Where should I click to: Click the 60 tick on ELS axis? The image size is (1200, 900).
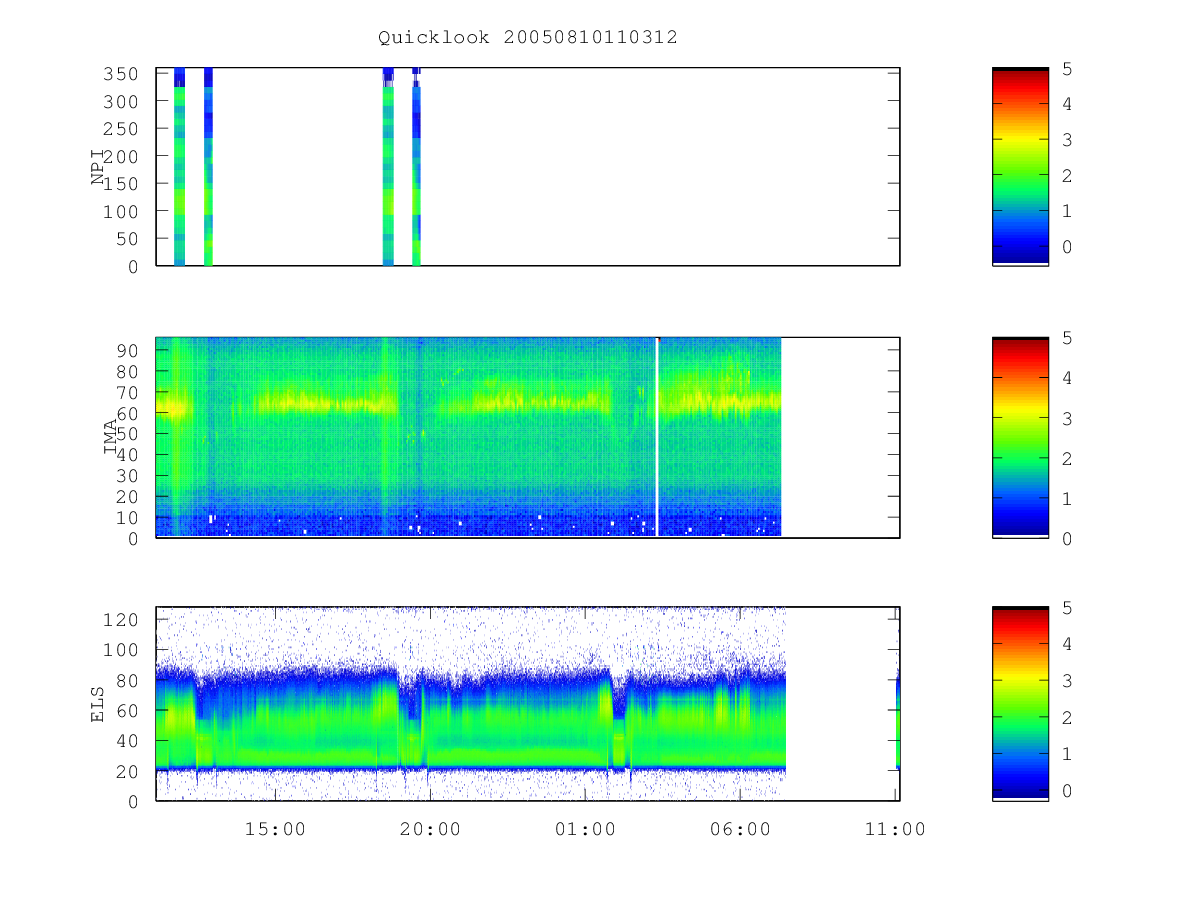(x=127, y=711)
